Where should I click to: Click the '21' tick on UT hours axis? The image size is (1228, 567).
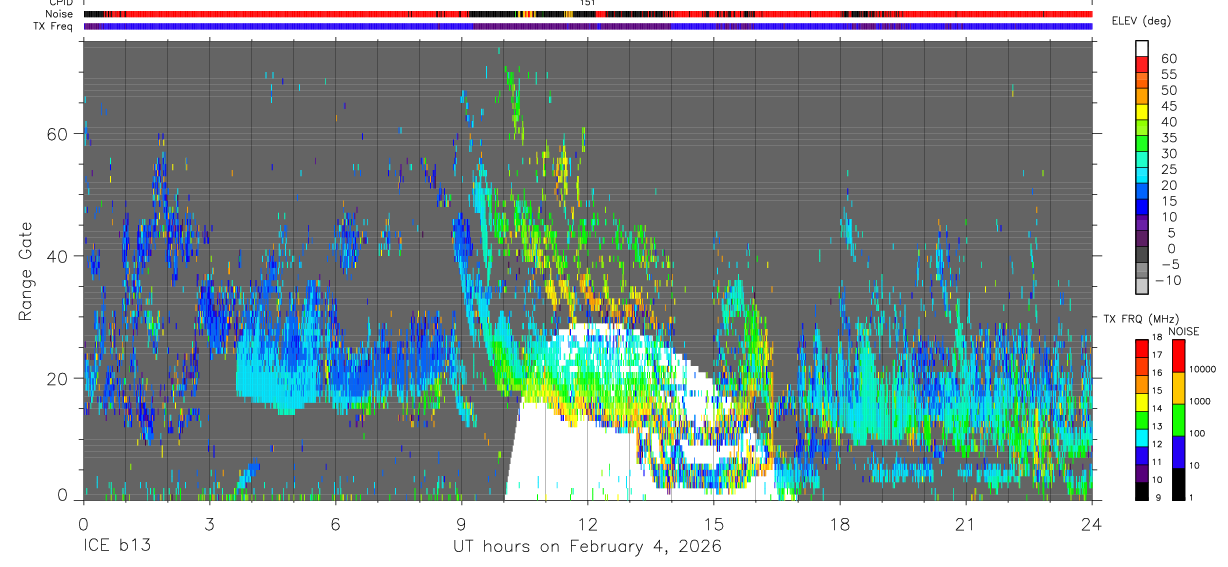966,524
